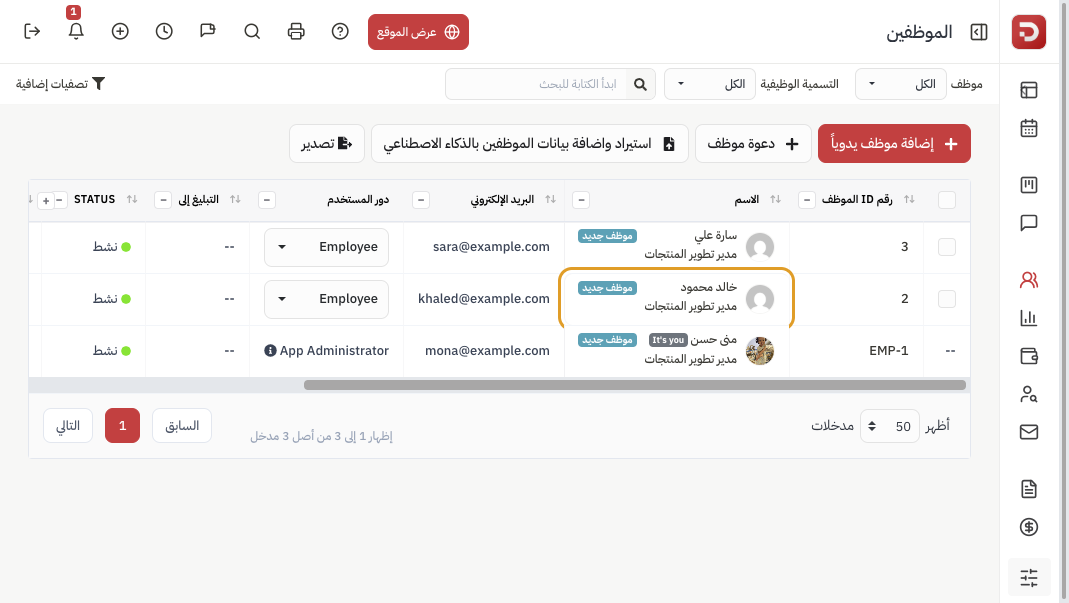This screenshot has height=603, width=1069.
Task: Open the dollar coin icon in sidebar
Action: [x=1029, y=527]
